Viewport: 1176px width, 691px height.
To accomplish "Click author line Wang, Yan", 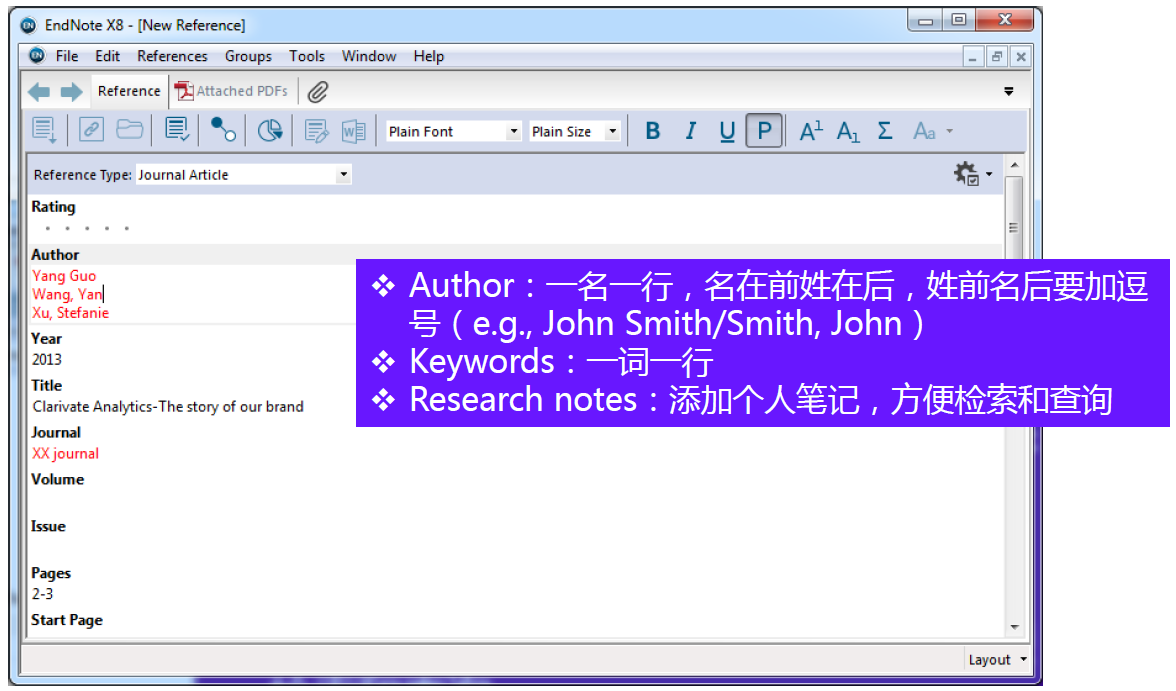I will pos(68,294).
